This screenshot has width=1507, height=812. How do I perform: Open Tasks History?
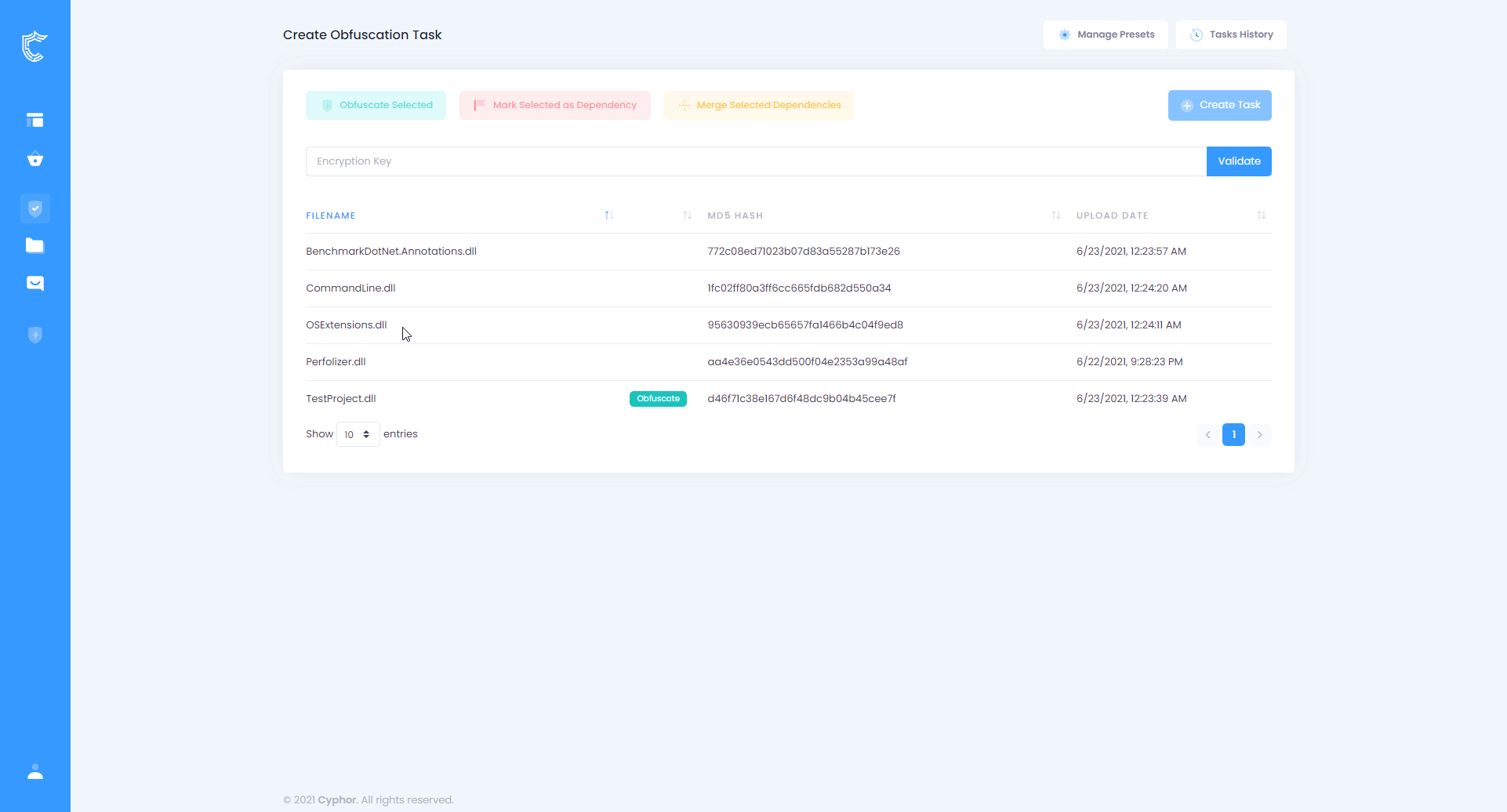point(1231,34)
